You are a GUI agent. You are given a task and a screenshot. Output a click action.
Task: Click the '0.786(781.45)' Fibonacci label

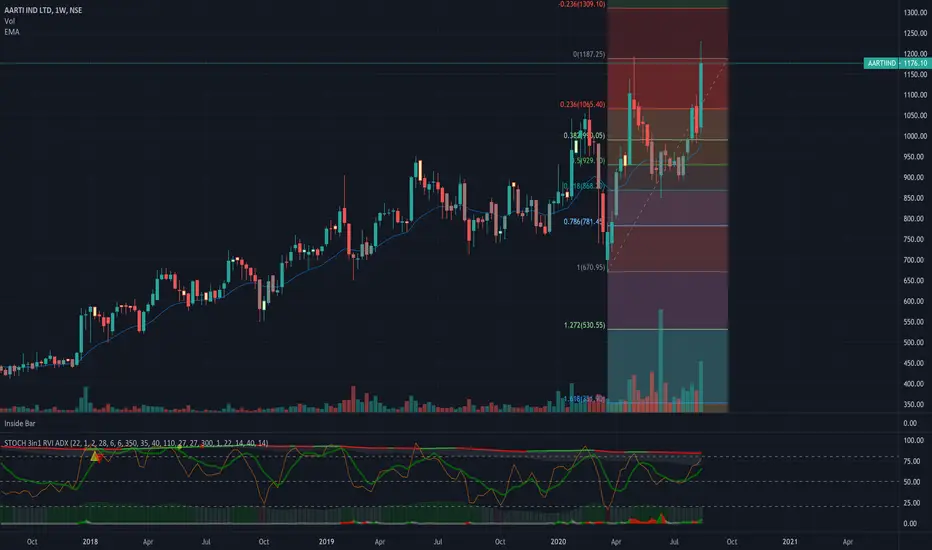pyautogui.click(x=584, y=222)
